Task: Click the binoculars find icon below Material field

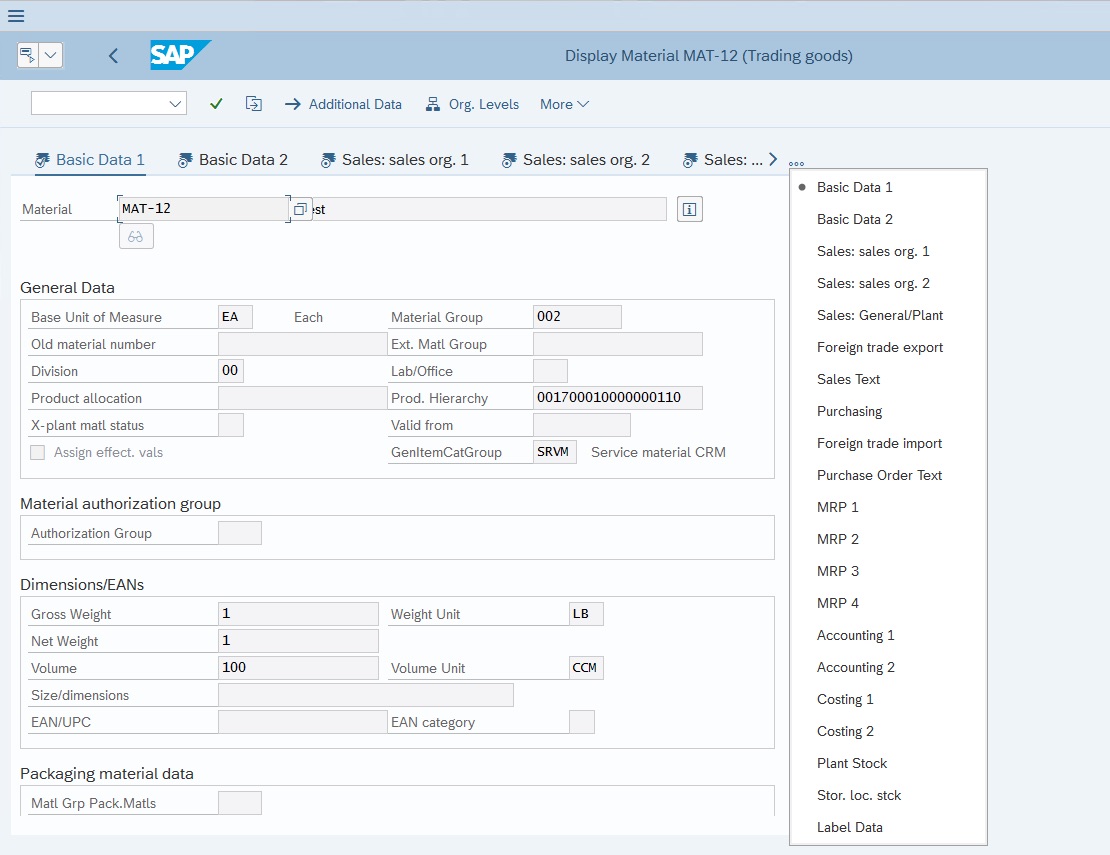Action: pyautogui.click(x=136, y=236)
